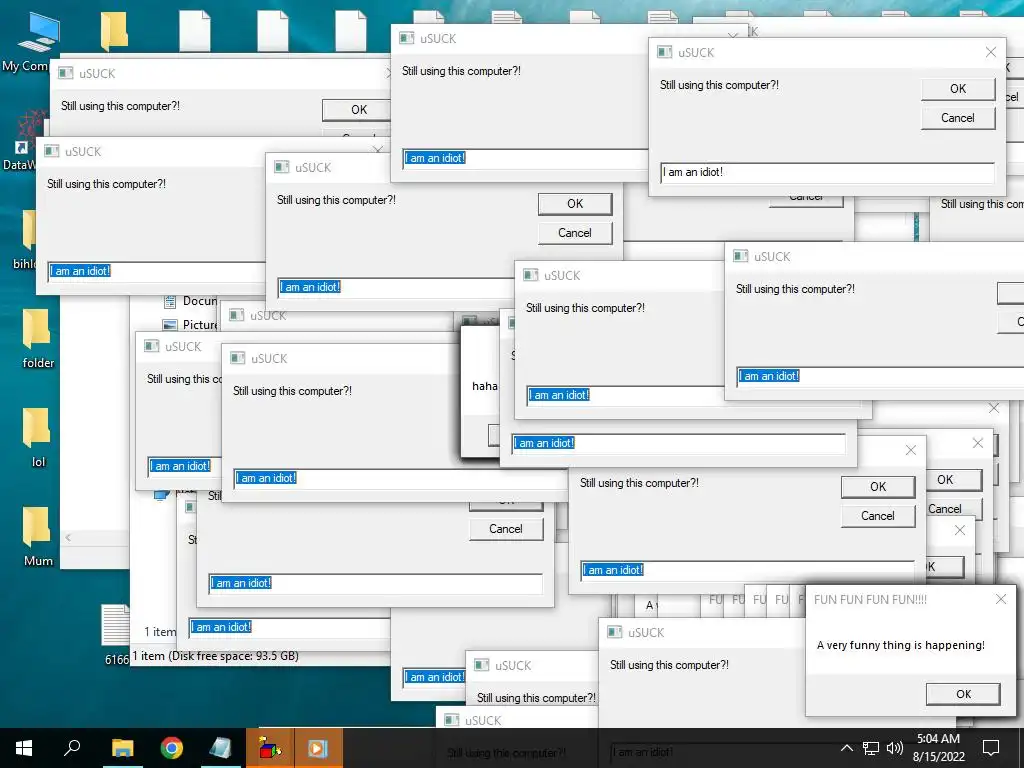1024x768 pixels.
Task: Select the 6166 text document icon
Action: (x=116, y=633)
